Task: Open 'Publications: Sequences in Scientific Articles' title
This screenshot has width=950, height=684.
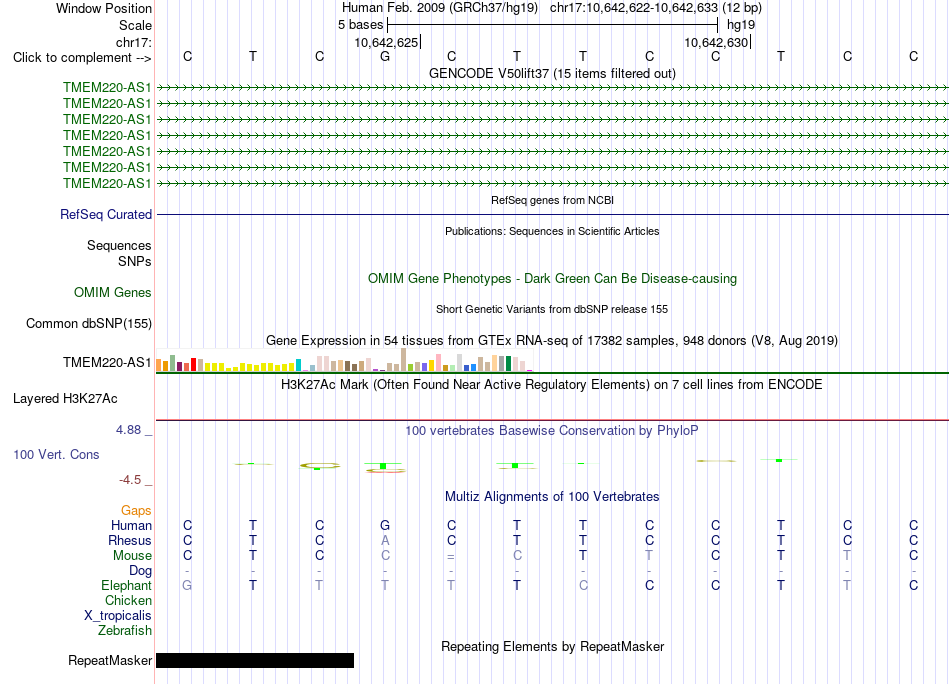Action: click(552, 231)
